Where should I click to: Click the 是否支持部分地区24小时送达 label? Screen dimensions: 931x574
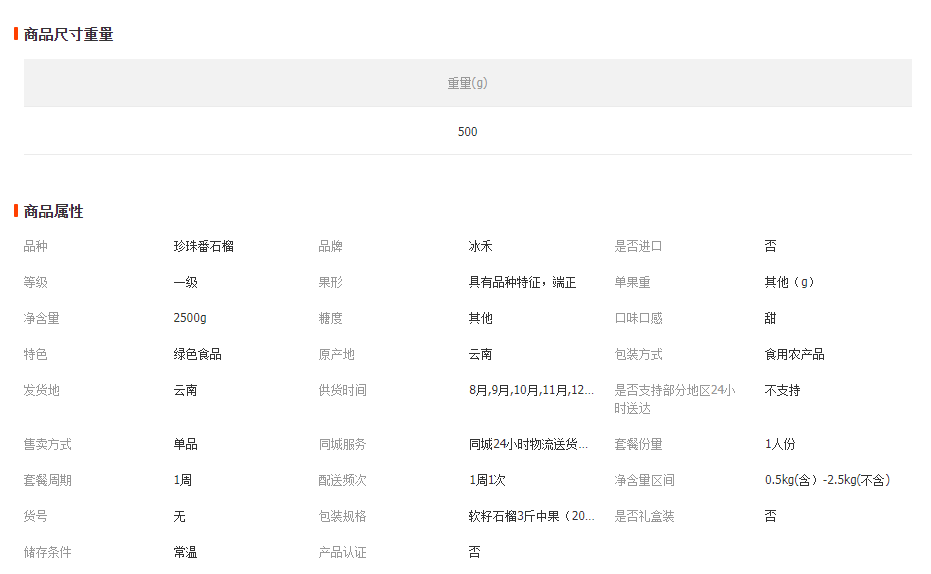point(674,399)
